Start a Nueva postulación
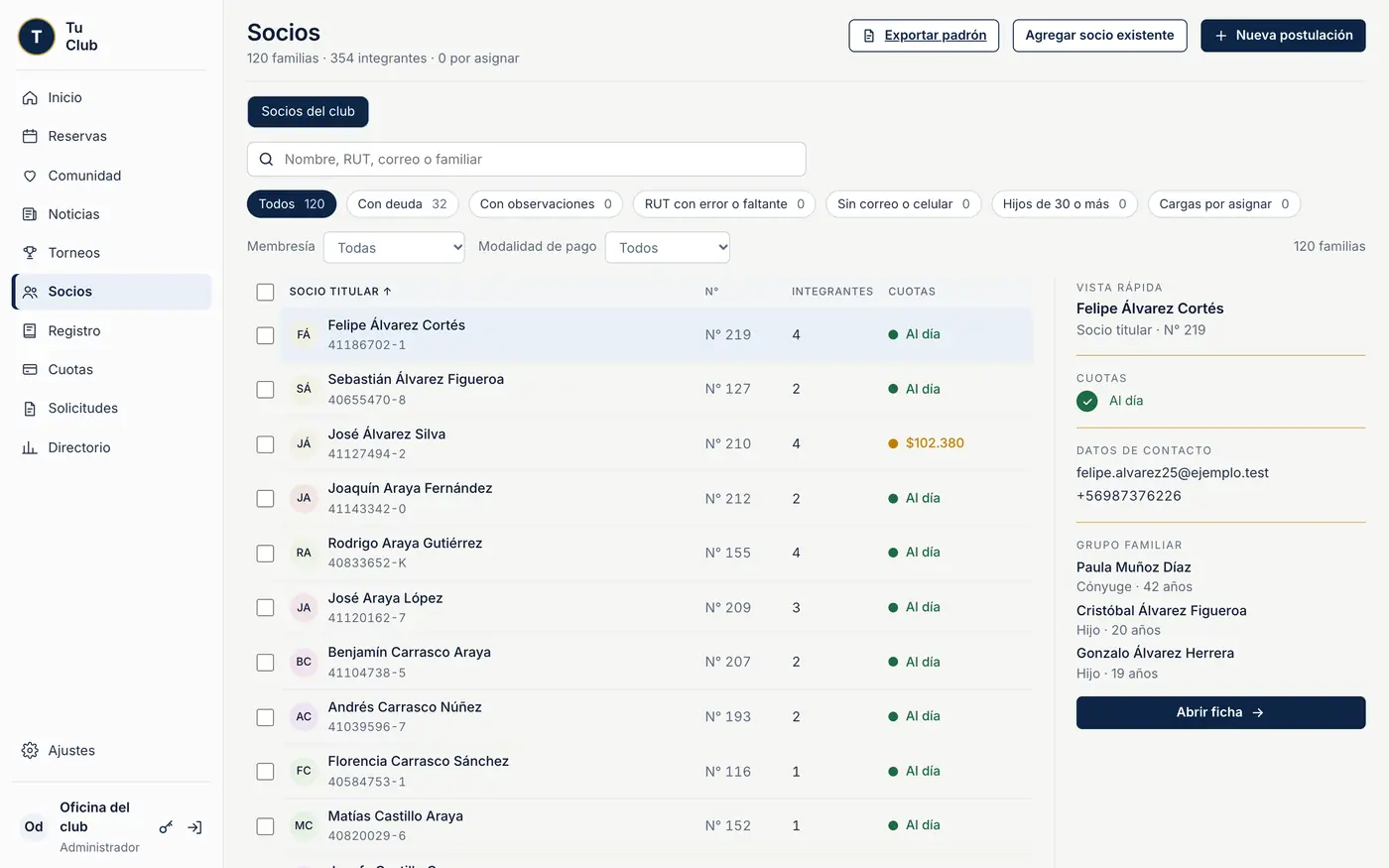This screenshot has width=1389, height=868. (1283, 35)
